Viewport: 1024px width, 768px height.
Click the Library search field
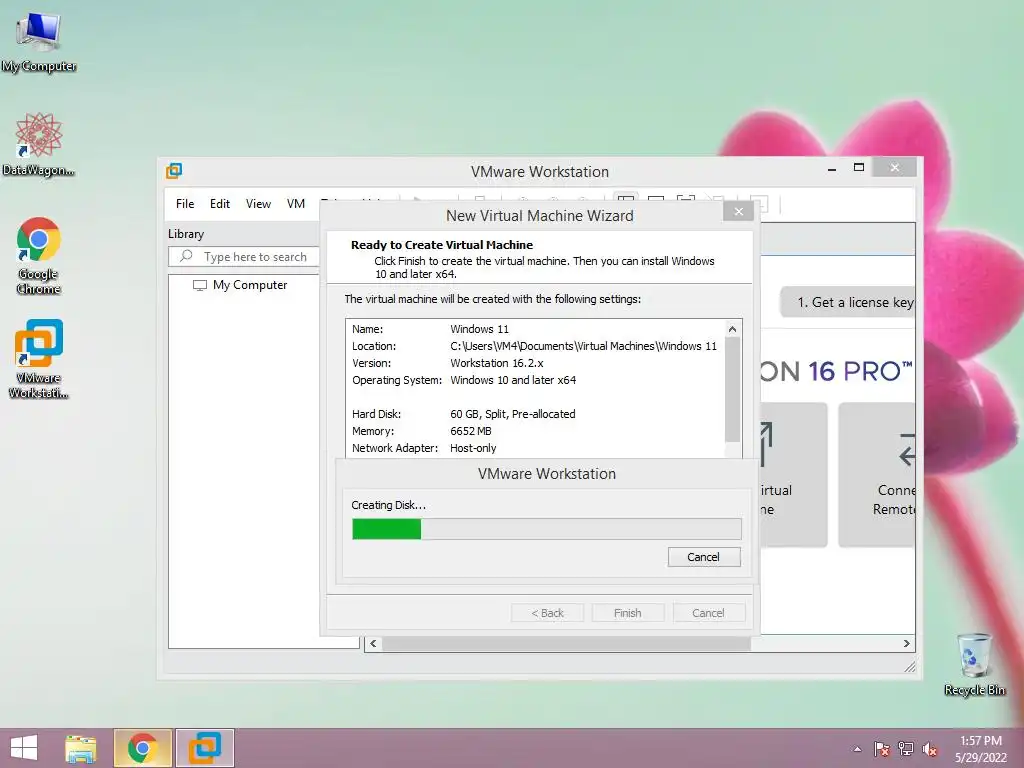[x=244, y=257]
